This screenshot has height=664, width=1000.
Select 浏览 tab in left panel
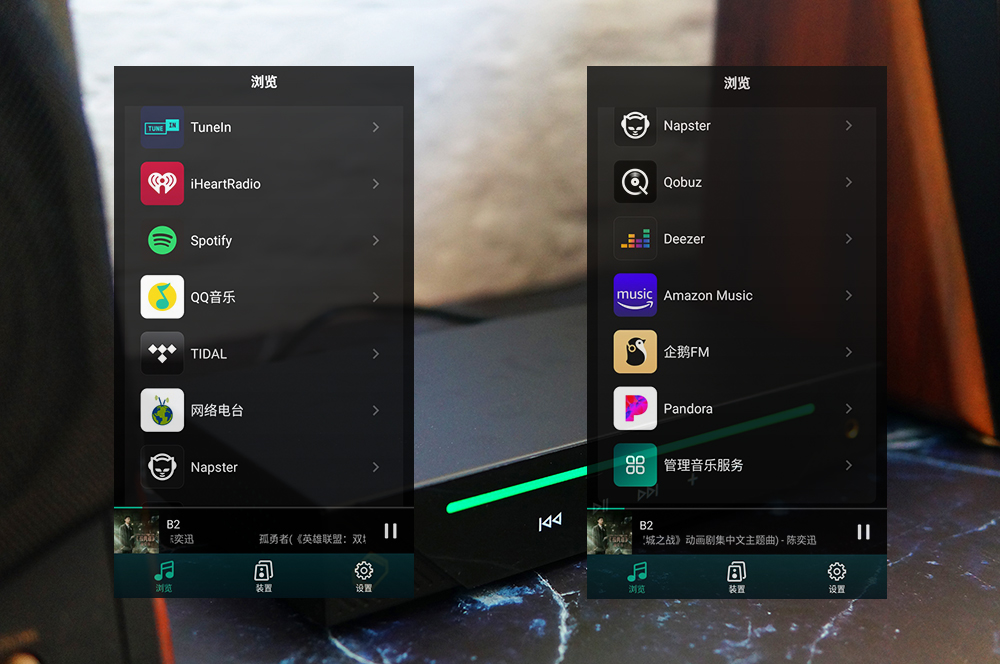click(x=164, y=576)
